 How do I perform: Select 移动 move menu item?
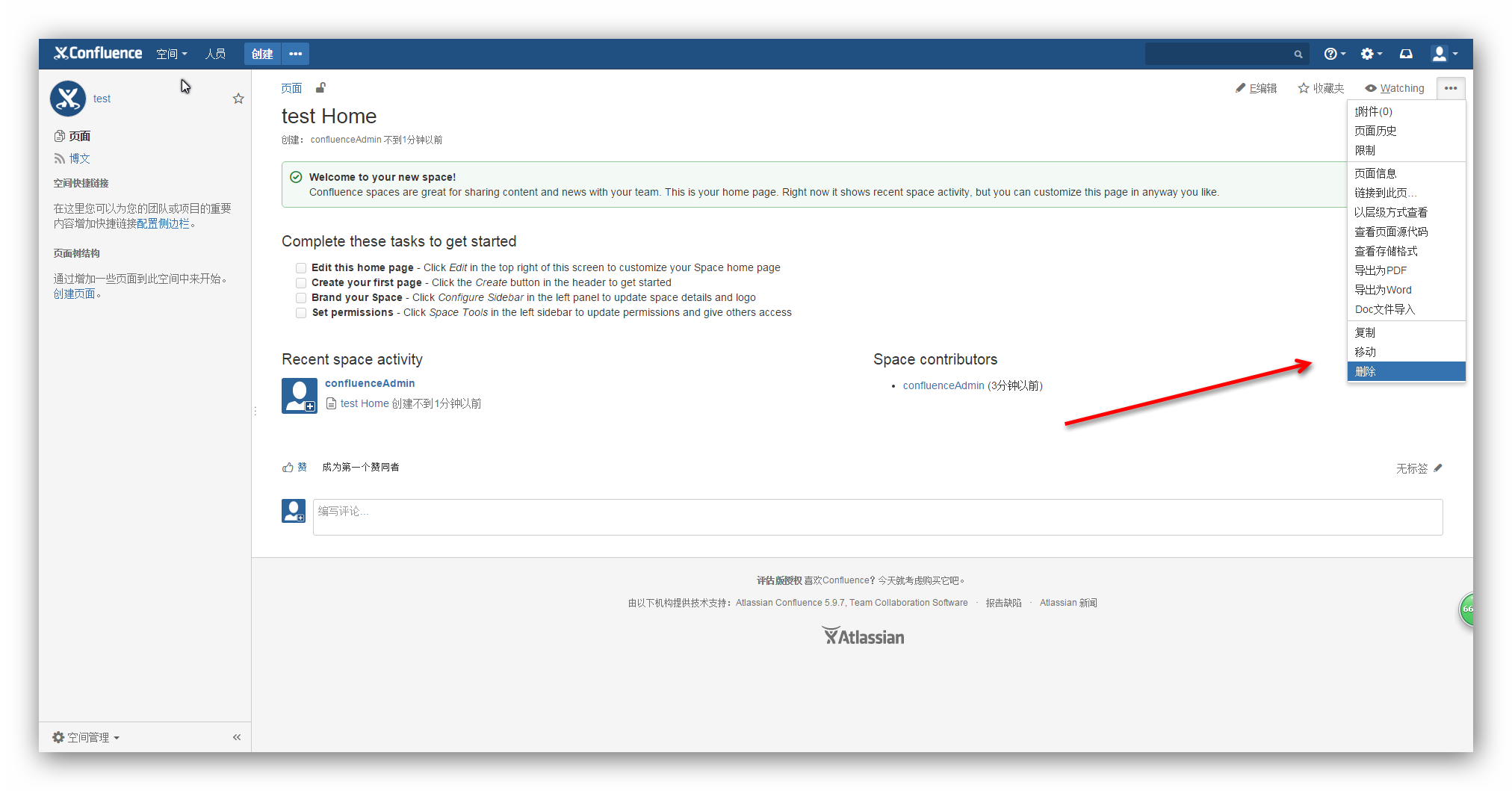[x=1406, y=352]
